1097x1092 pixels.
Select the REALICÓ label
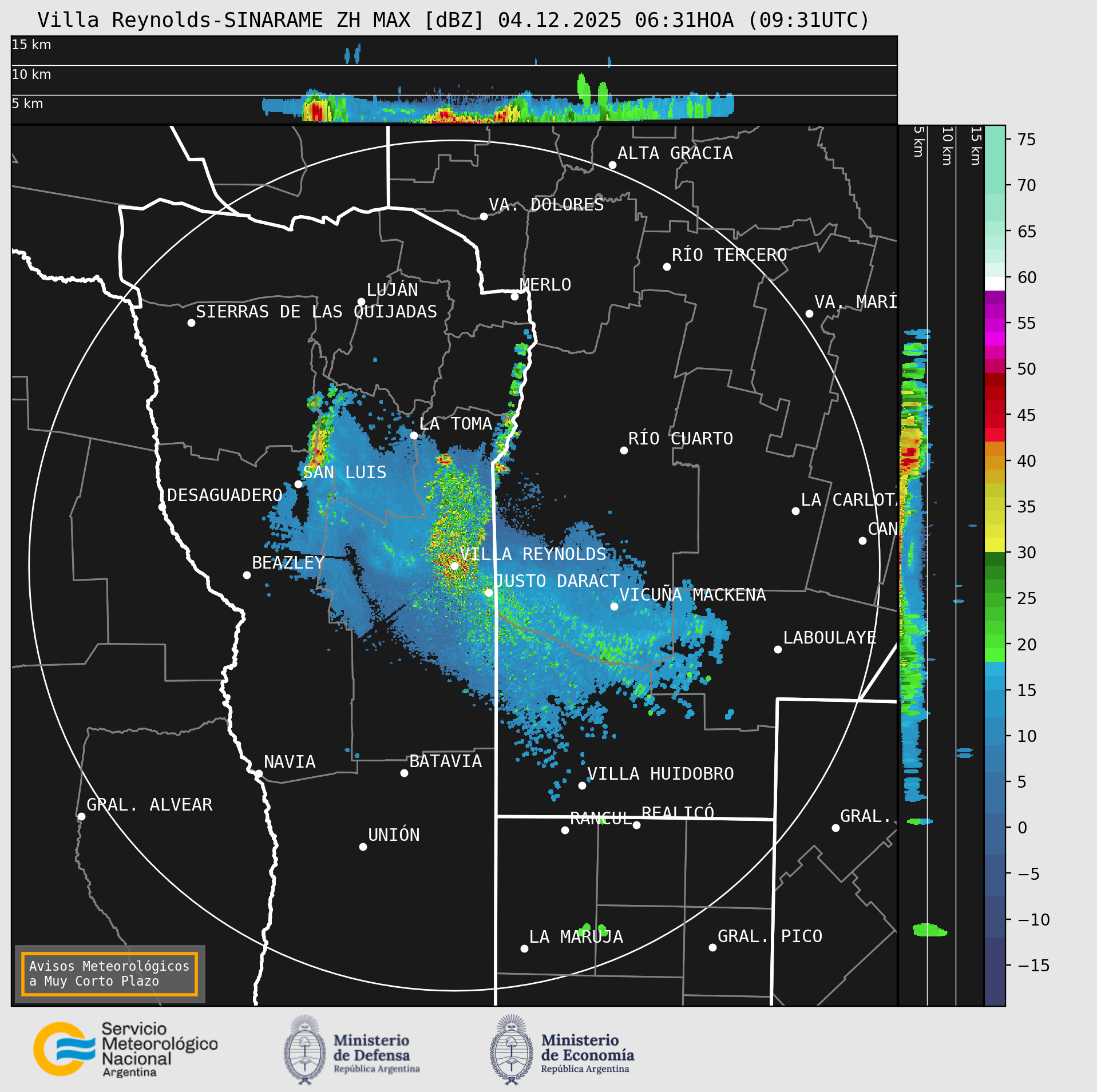[x=678, y=812]
